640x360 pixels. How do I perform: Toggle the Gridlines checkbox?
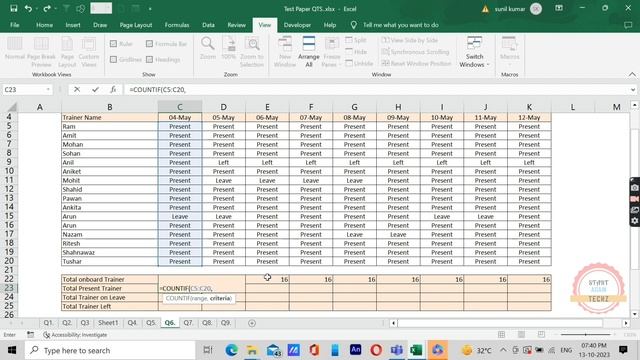click(x=113, y=60)
